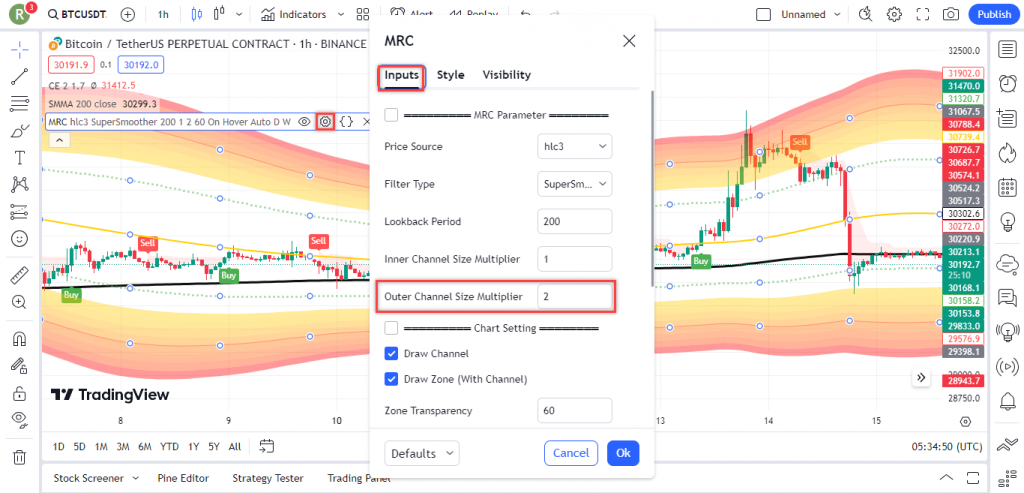Click the Lookback Period input field
The height and width of the screenshot is (493, 1024).
(x=575, y=221)
